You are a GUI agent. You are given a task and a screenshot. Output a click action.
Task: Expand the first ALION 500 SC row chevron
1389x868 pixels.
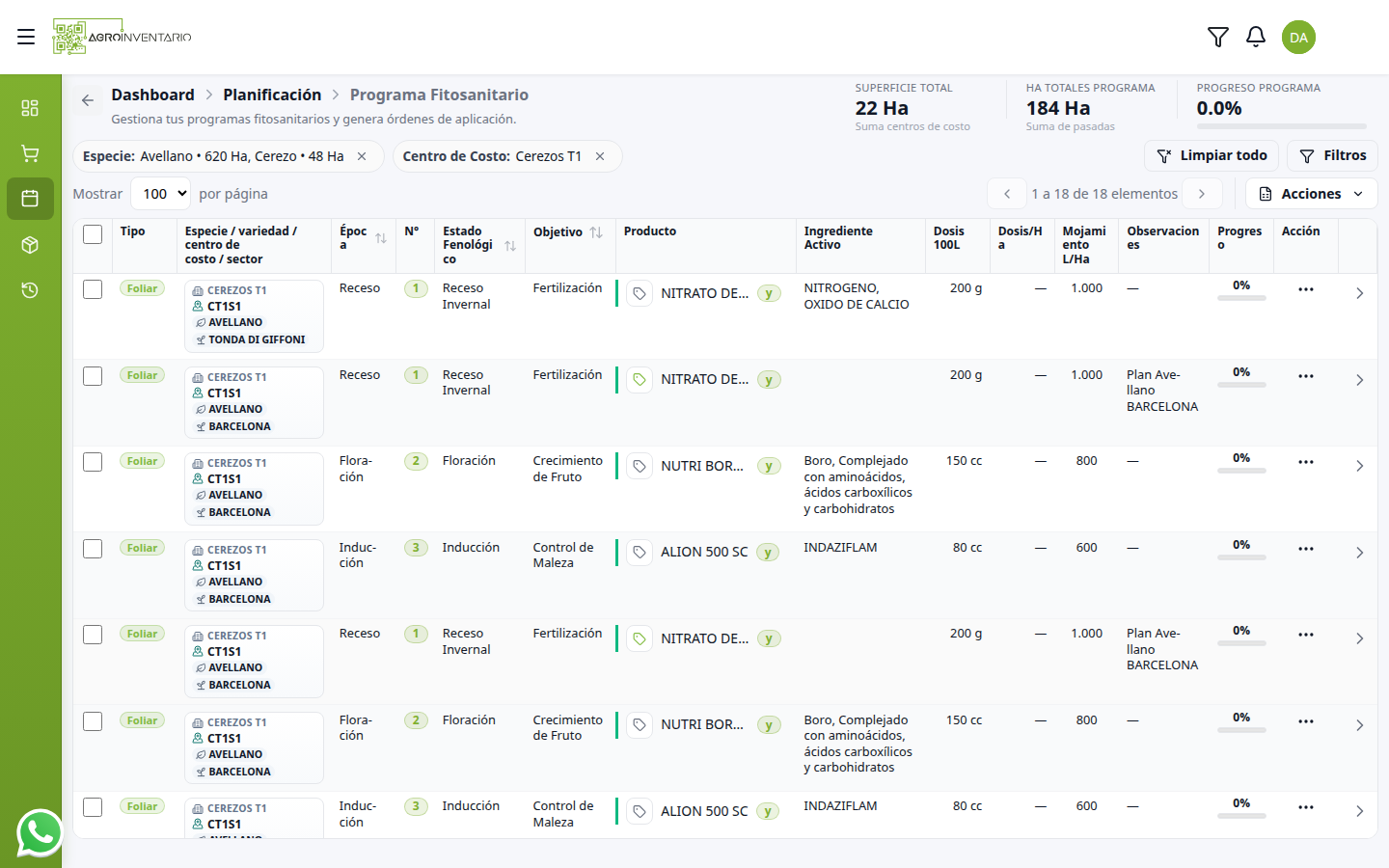pyautogui.click(x=1359, y=553)
